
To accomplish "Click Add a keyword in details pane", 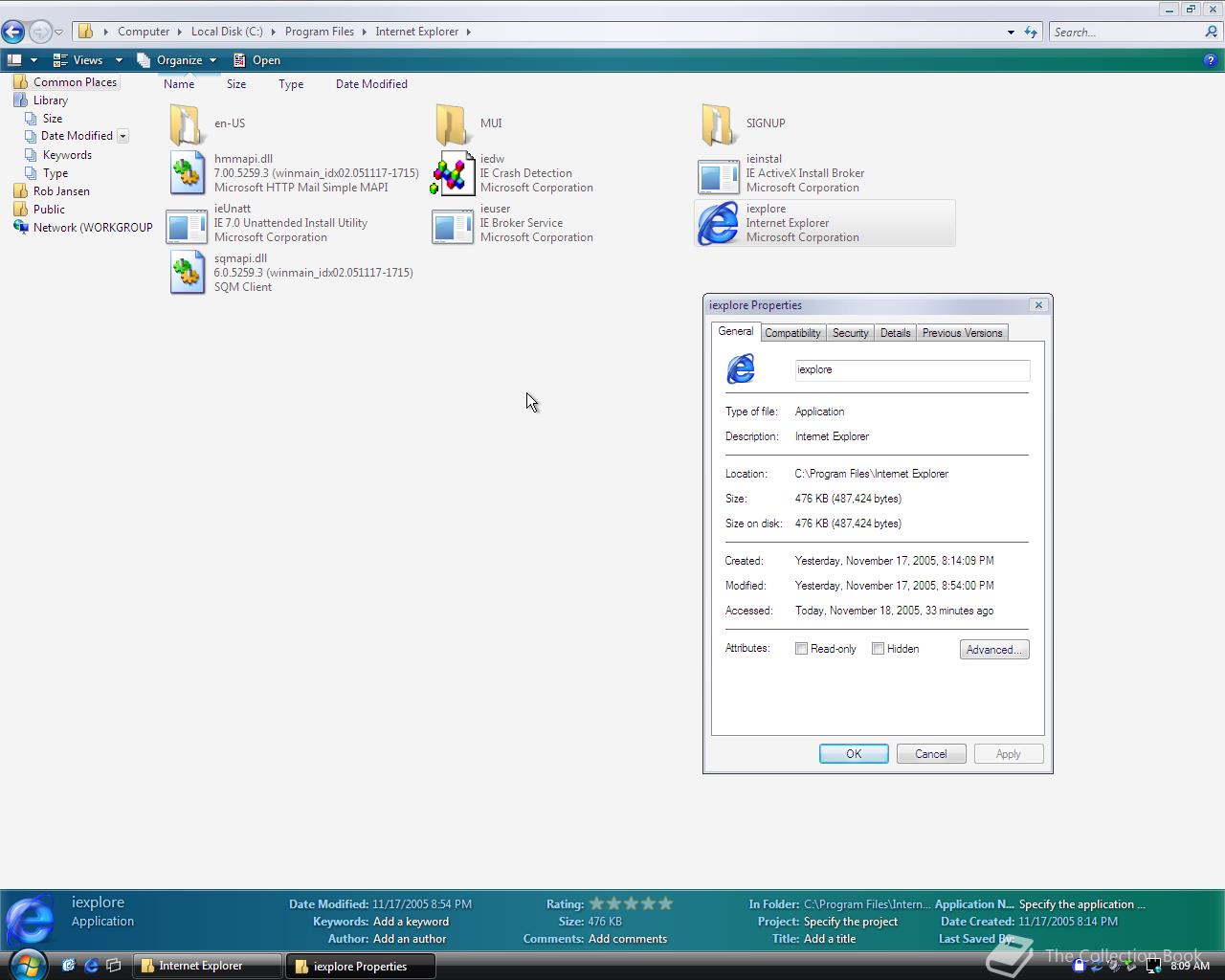I will click(411, 922).
